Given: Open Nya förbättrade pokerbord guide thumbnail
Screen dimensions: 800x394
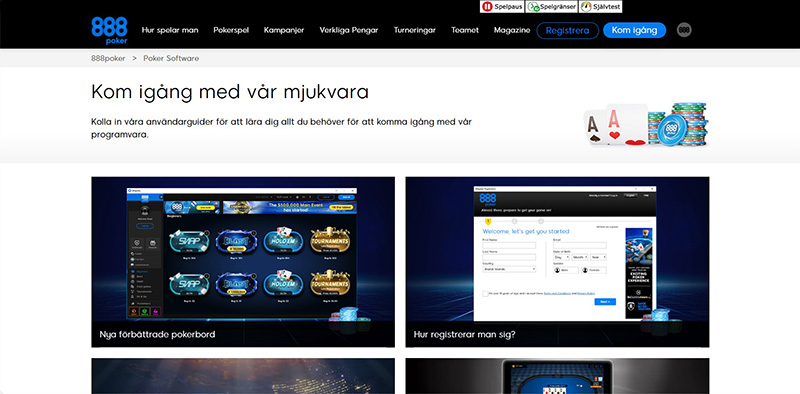Looking at the screenshot, I should click(243, 262).
